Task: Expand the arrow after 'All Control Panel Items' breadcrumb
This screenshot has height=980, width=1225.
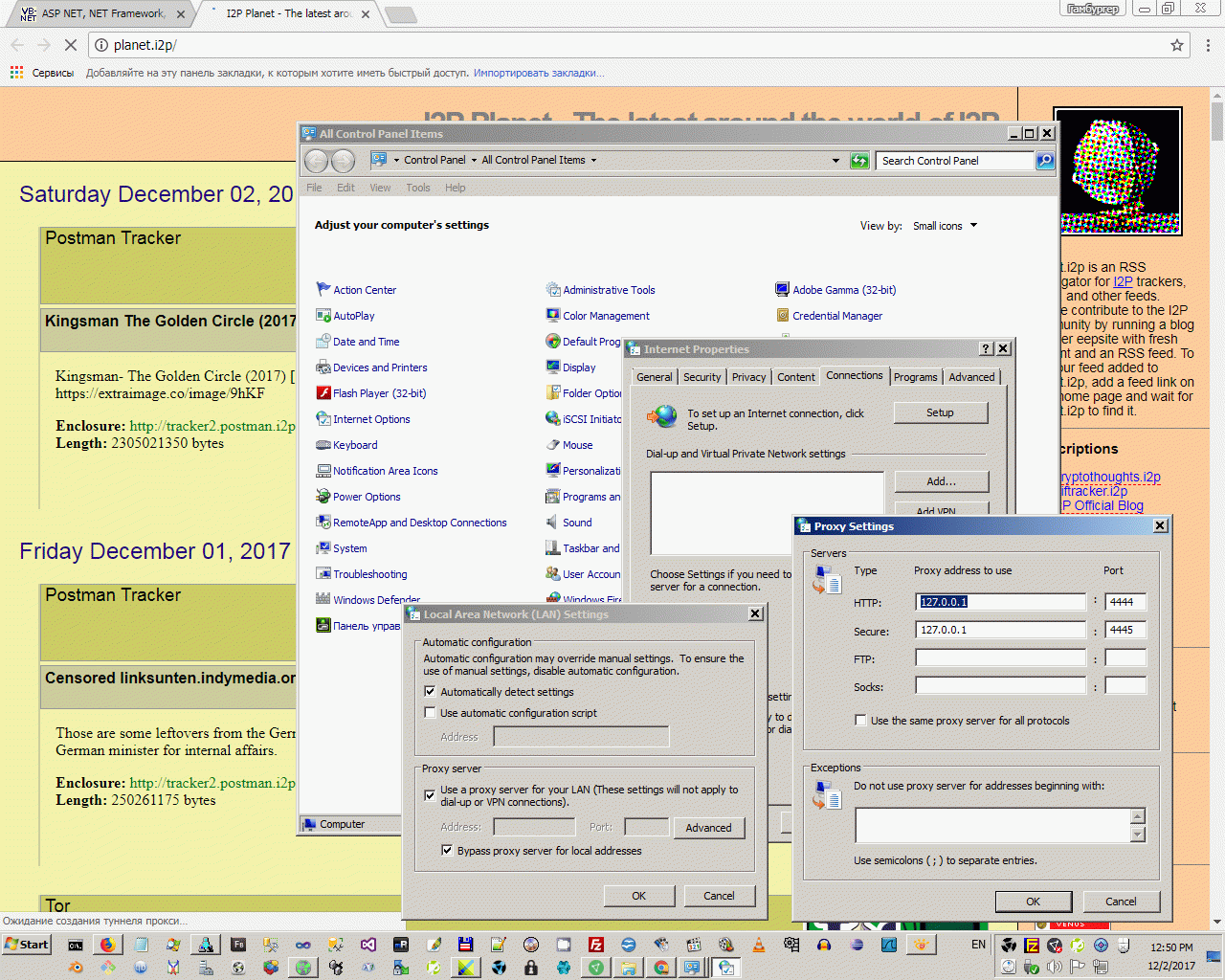Action: coord(593,161)
